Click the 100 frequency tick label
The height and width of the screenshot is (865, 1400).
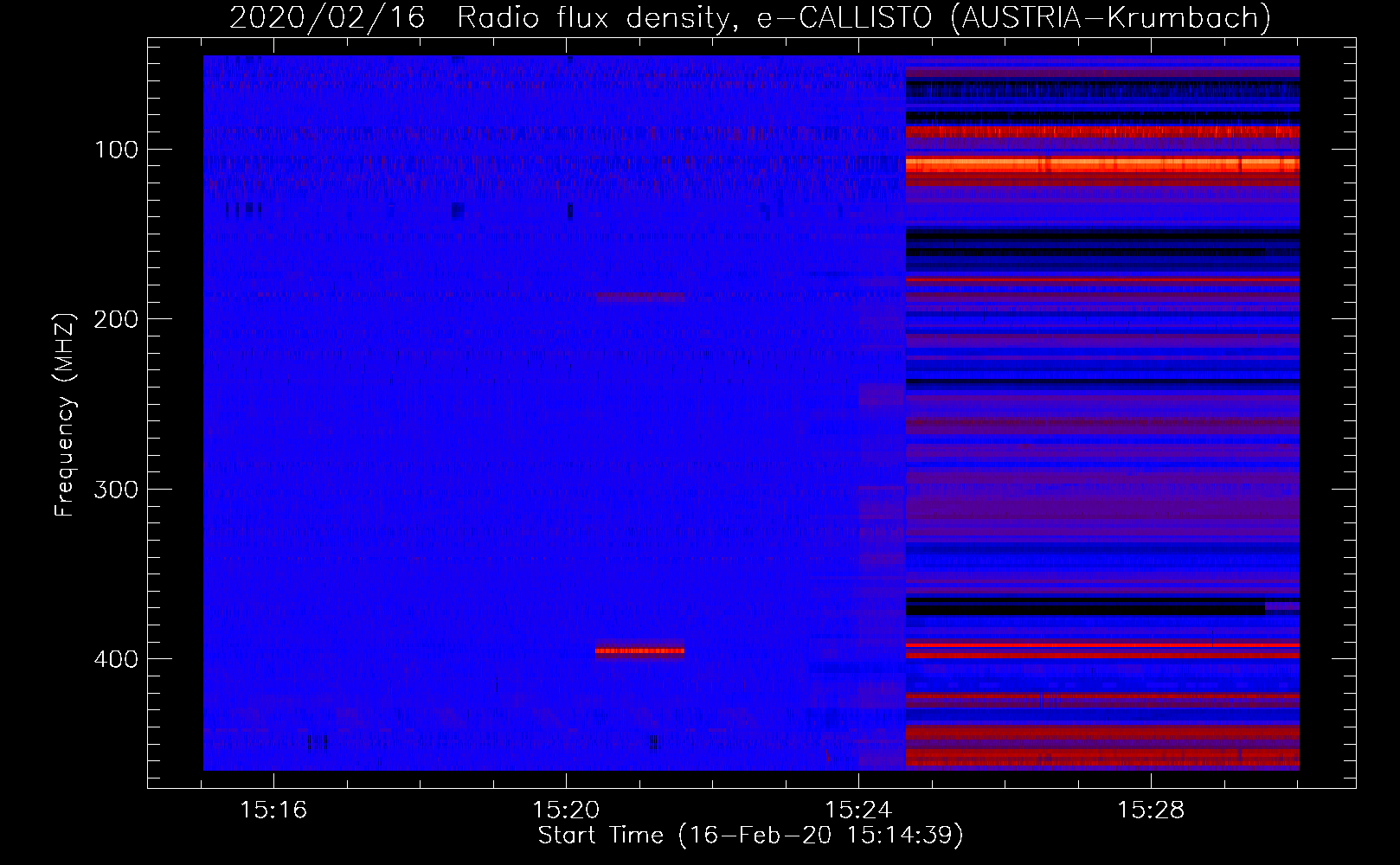click(x=117, y=151)
